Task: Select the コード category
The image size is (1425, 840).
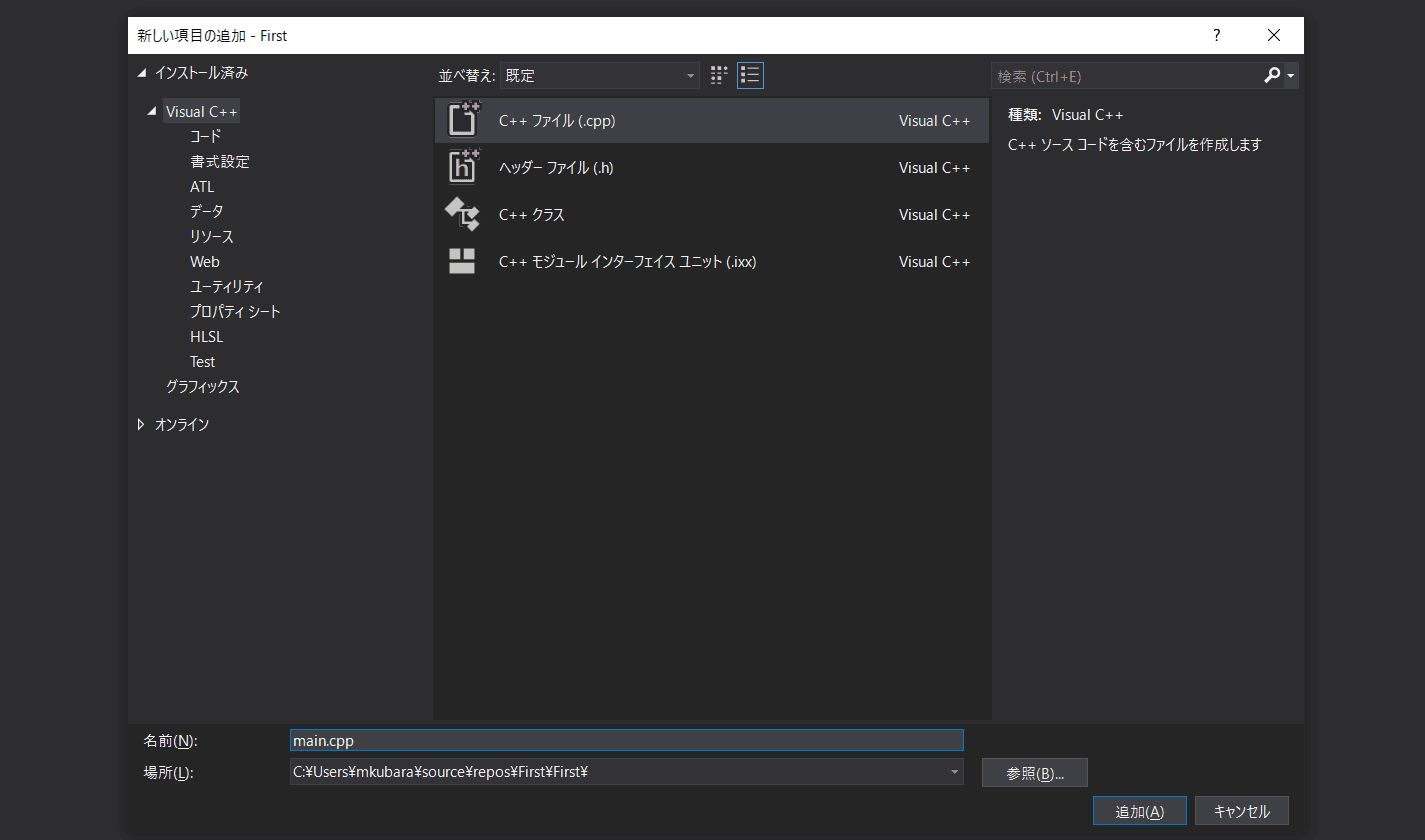Action: tap(205, 136)
